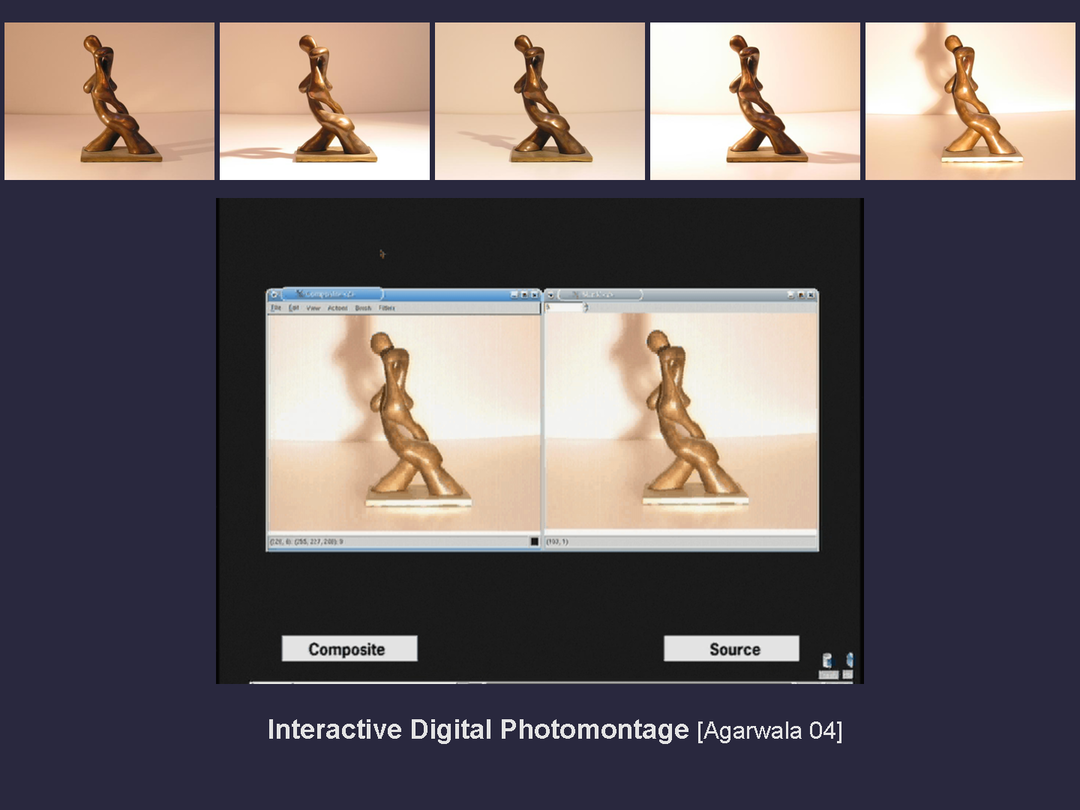Select the middle statue thumbnail in top row
Viewport: 1080px width, 810px height.
pos(539,101)
